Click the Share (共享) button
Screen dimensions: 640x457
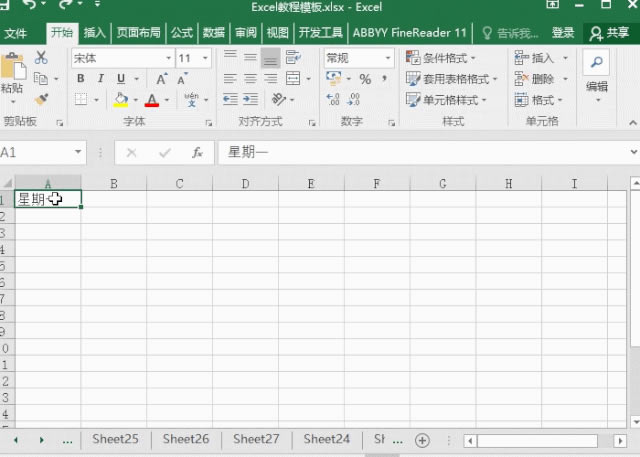click(609, 33)
